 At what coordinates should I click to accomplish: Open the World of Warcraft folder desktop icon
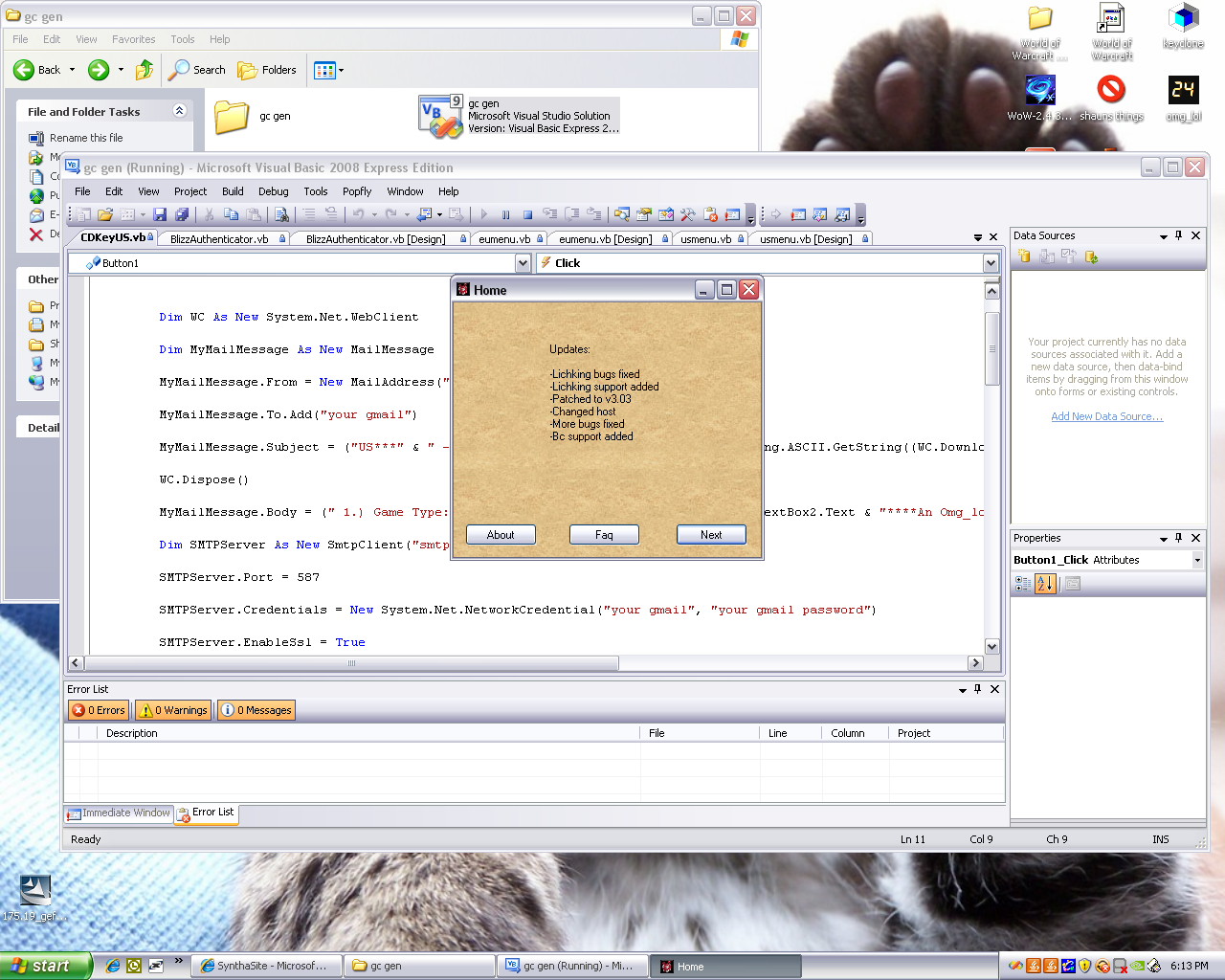[x=1040, y=33]
